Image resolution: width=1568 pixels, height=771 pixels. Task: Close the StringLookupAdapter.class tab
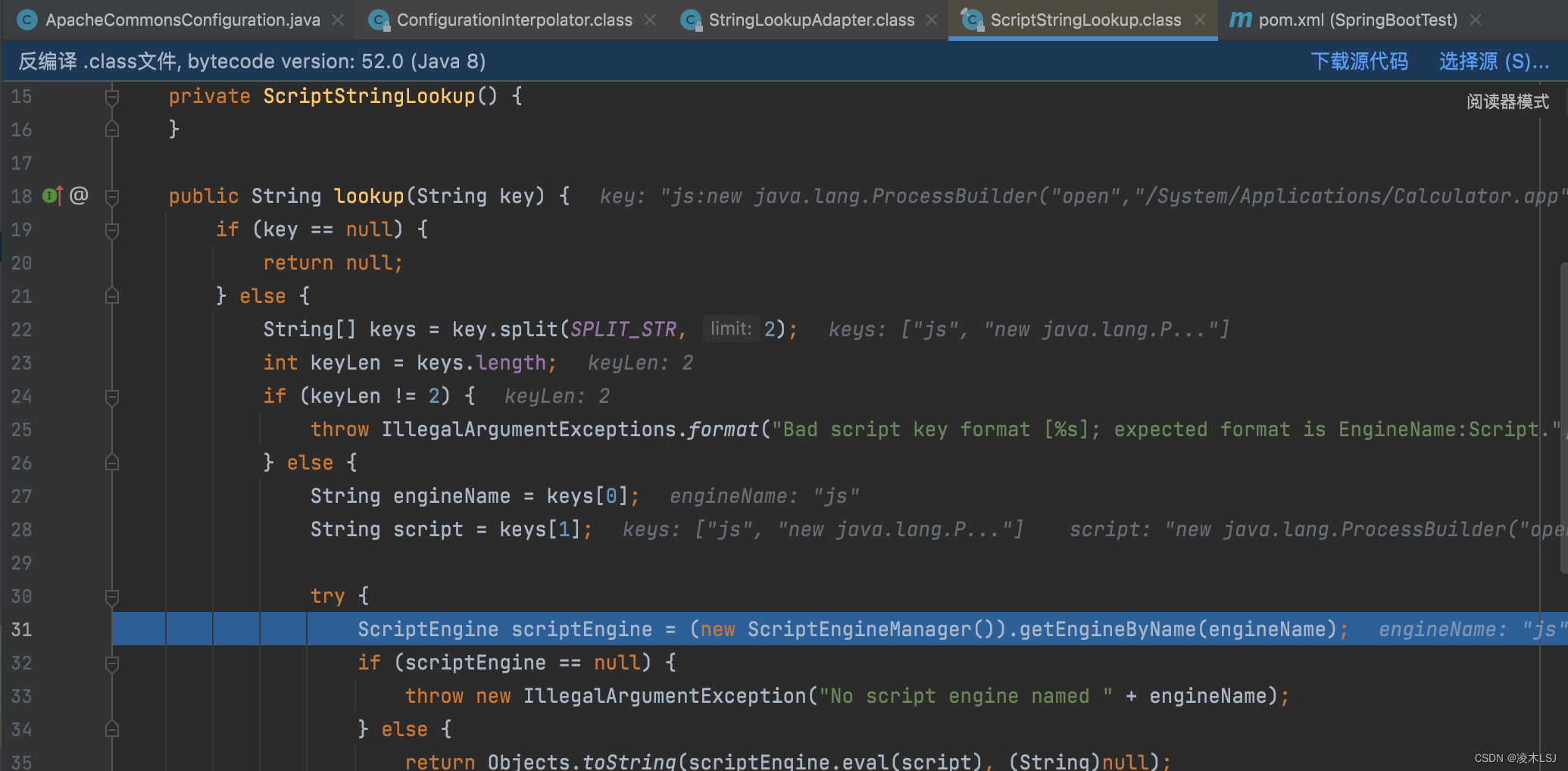(931, 20)
